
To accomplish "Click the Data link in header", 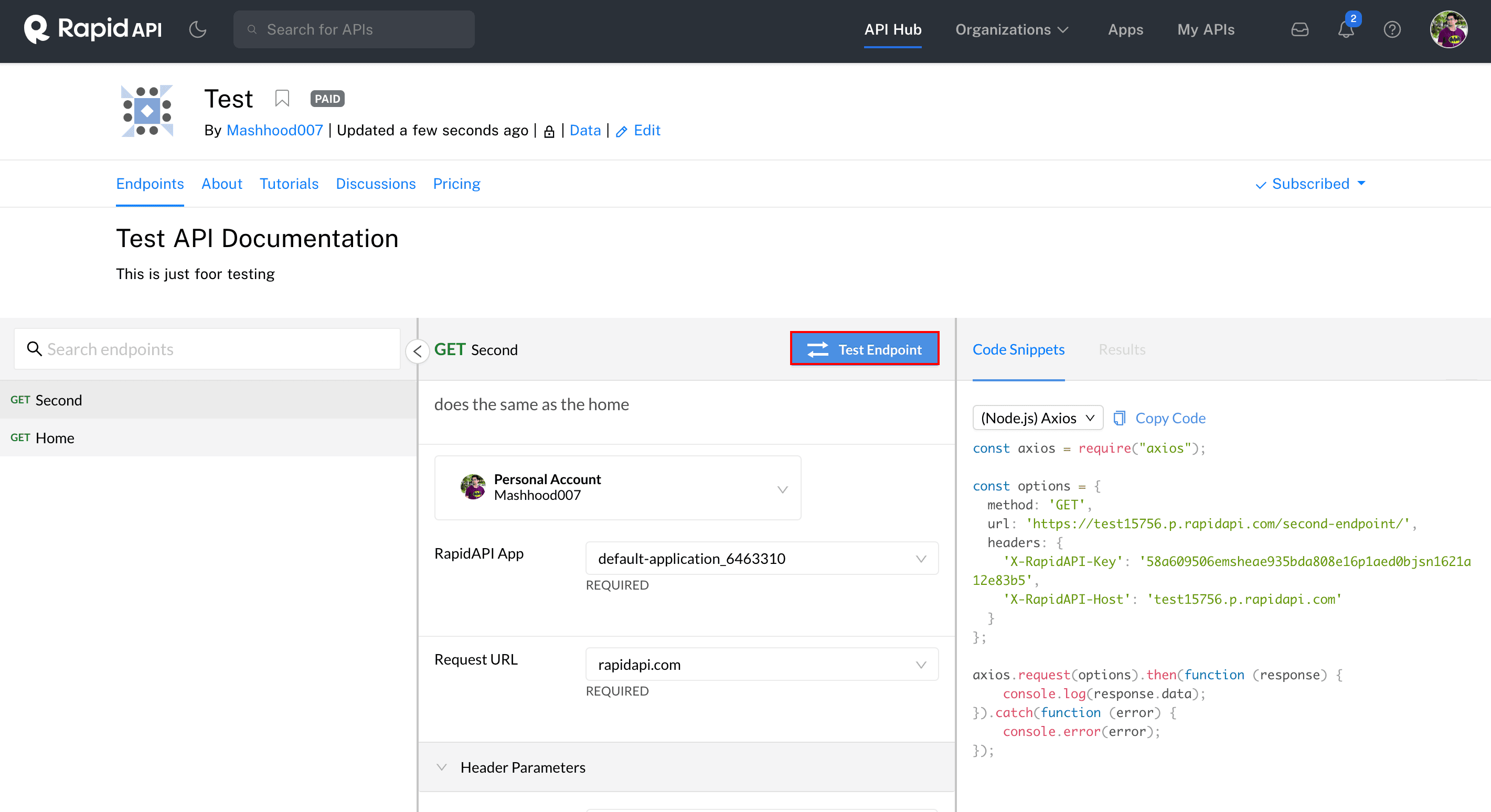I will 584,130.
